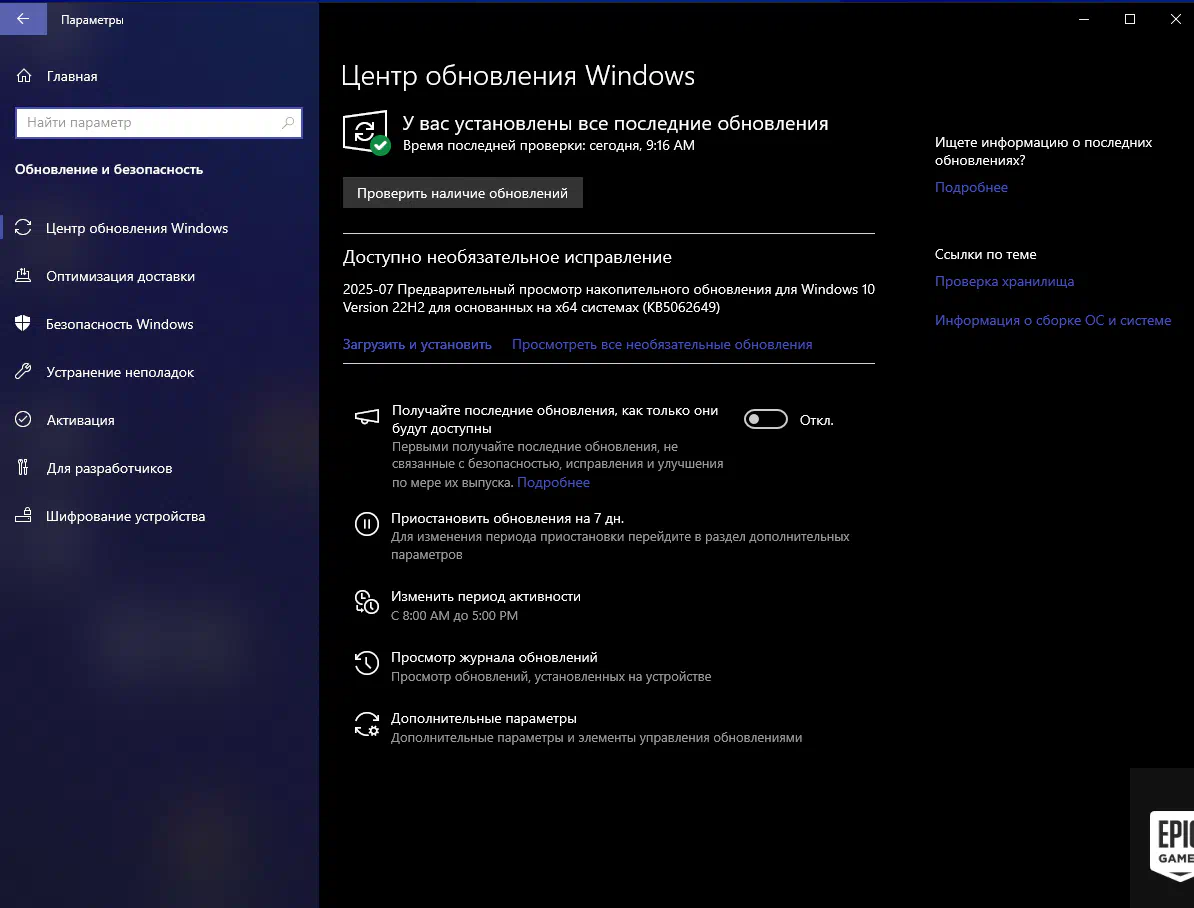Toggle the switch for getting latest updates early
The width and height of the screenshot is (1194, 908).
pyautogui.click(x=765, y=419)
